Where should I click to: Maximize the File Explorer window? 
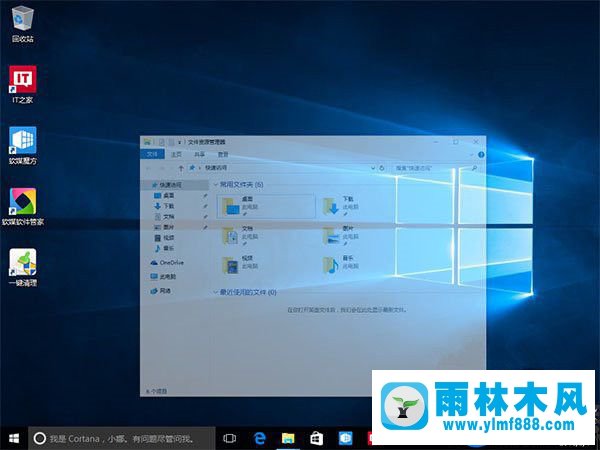click(456, 142)
